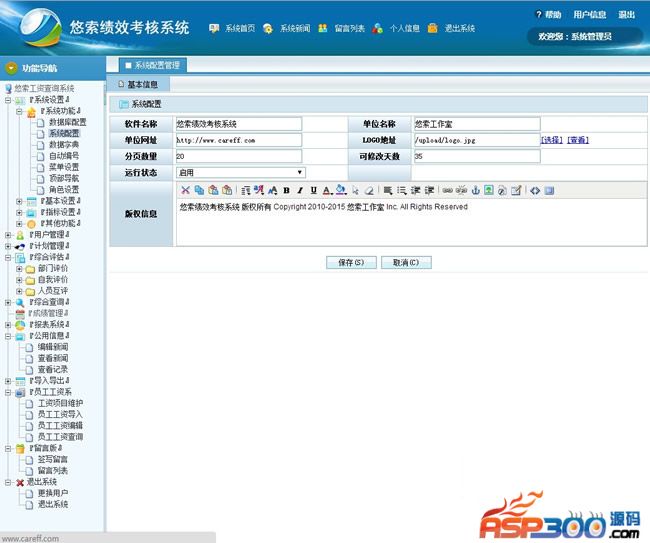Image resolution: width=650 pixels, height=543 pixels.
Task: Click the 单位网址 input field
Action: [x=239, y=140]
